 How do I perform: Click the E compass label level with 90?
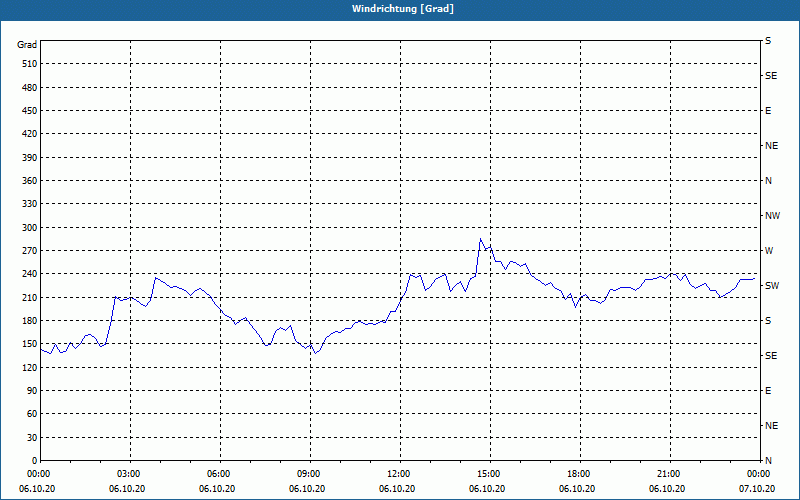pyautogui.click(x=768, y=391)
